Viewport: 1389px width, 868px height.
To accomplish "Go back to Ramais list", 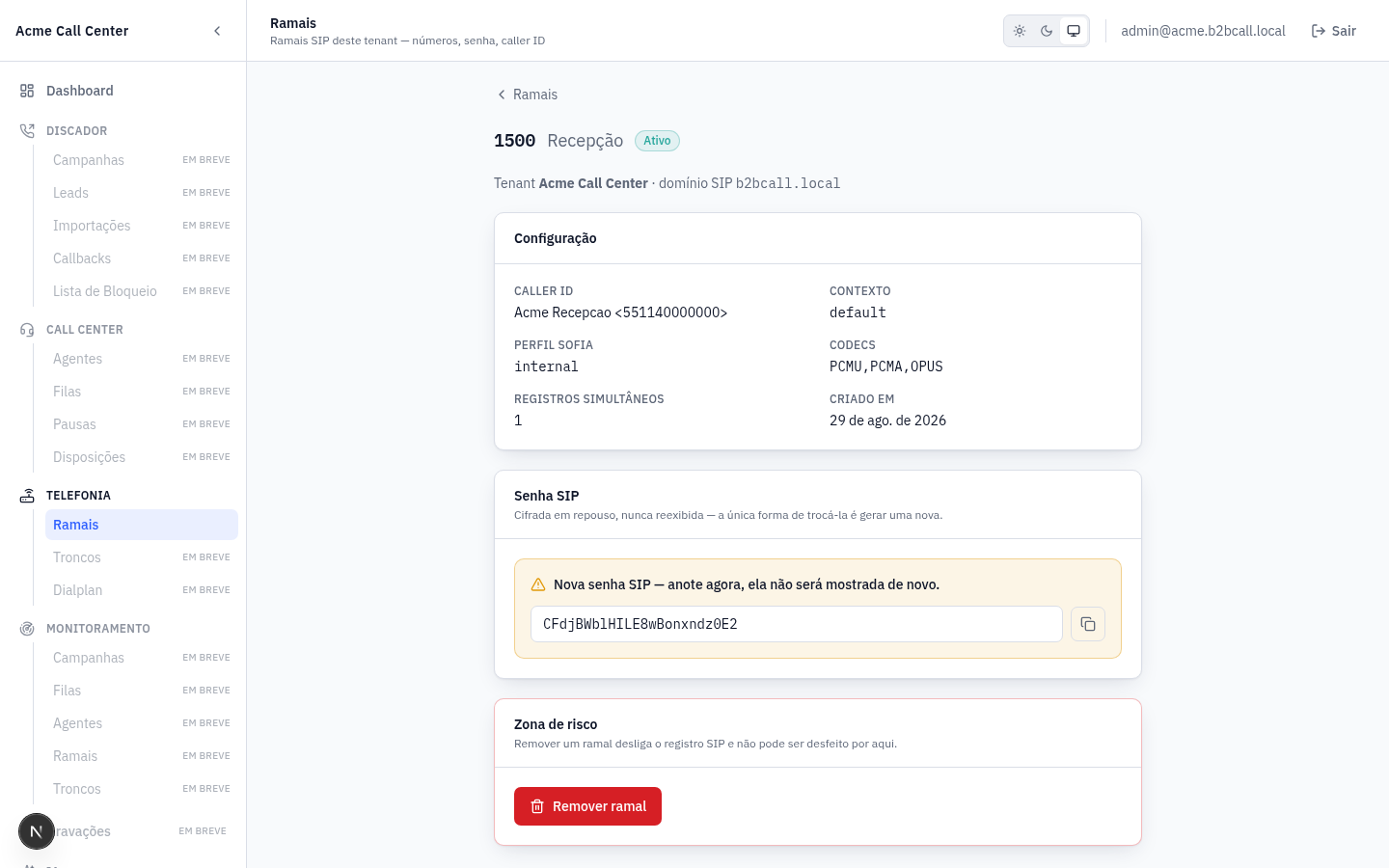I will 527,95.
